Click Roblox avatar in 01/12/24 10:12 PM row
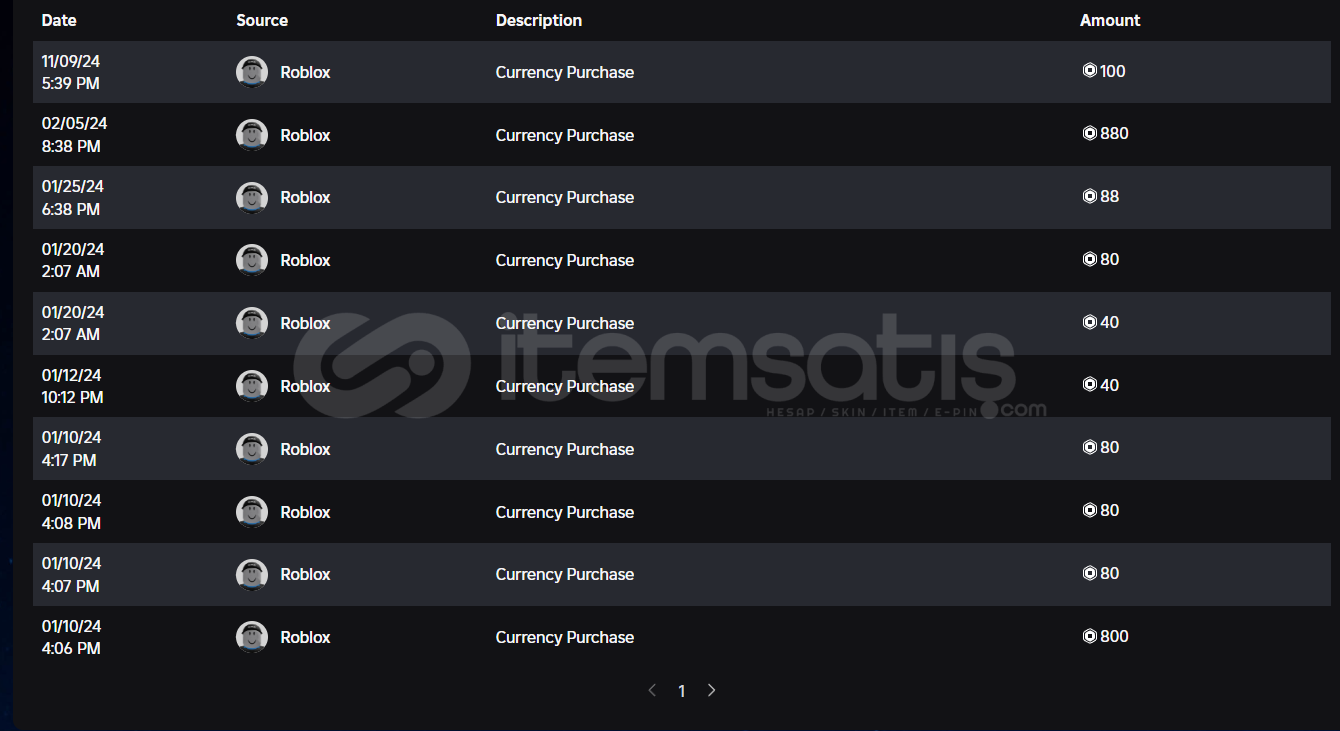Image resolution: width=1340 pixels, height=731 pixels. click(x=252, y=386)
